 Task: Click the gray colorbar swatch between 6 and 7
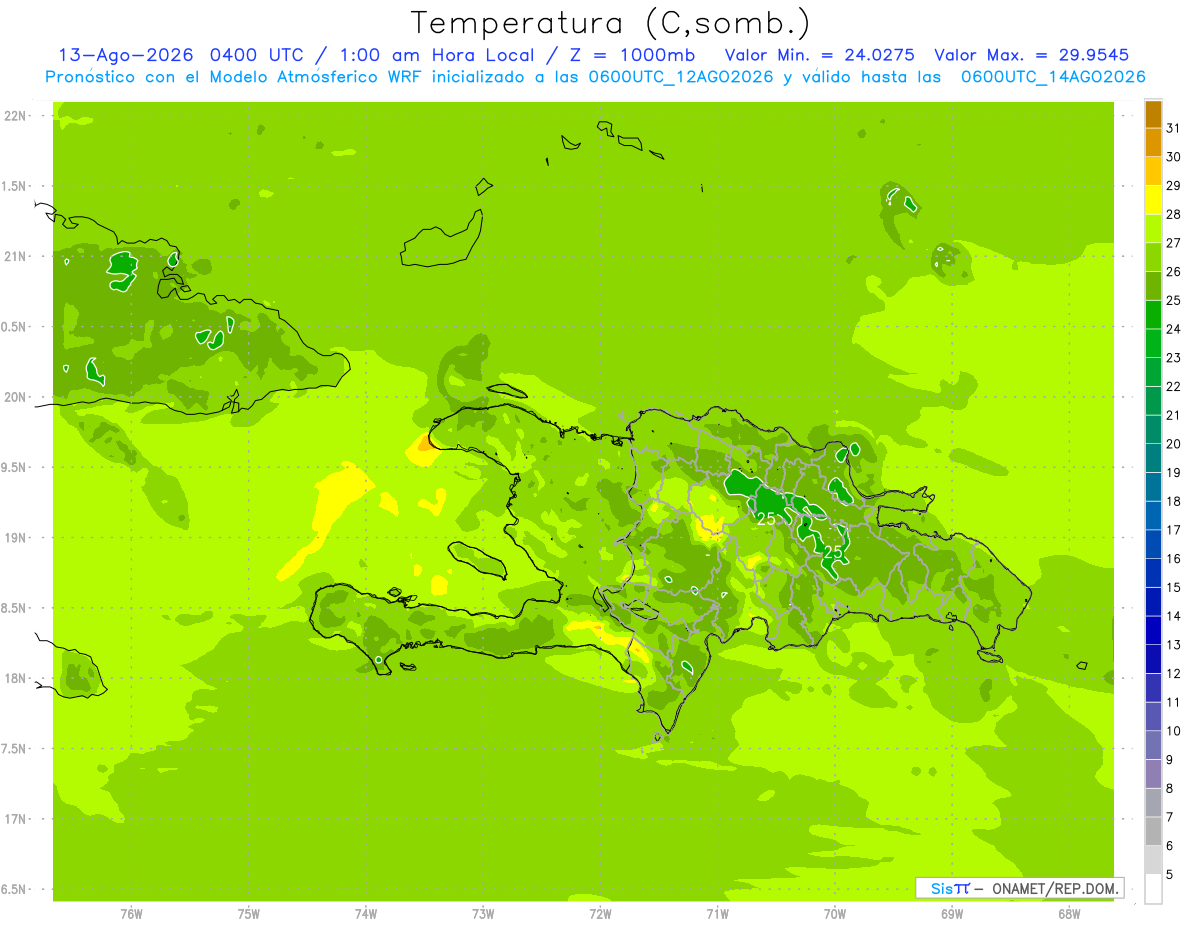pos(1153,831)
